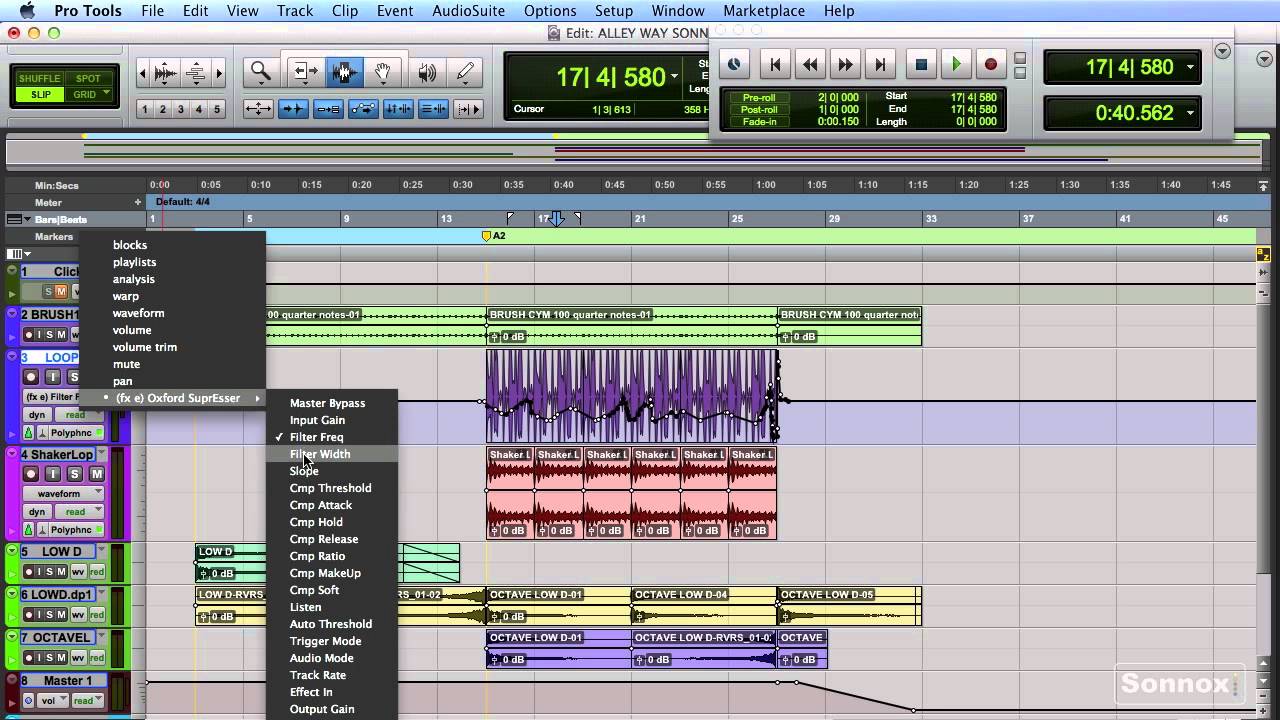Select the Trim tool
1280x720 pixels.
coord(304,72)
